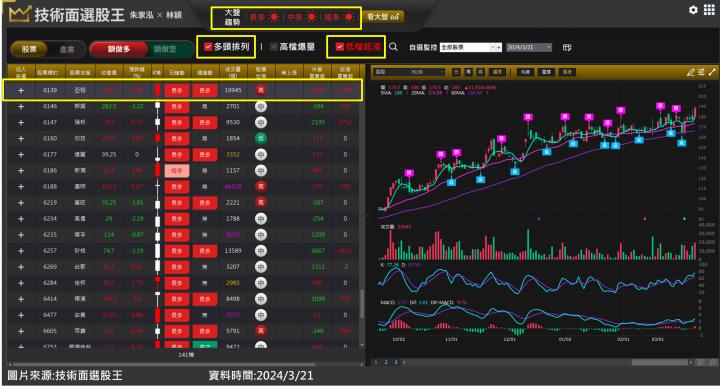The height and width of the screenshot is (389, 720).
Task: Sort by the 日線數 column header
Action: click(x=177, y=73)
